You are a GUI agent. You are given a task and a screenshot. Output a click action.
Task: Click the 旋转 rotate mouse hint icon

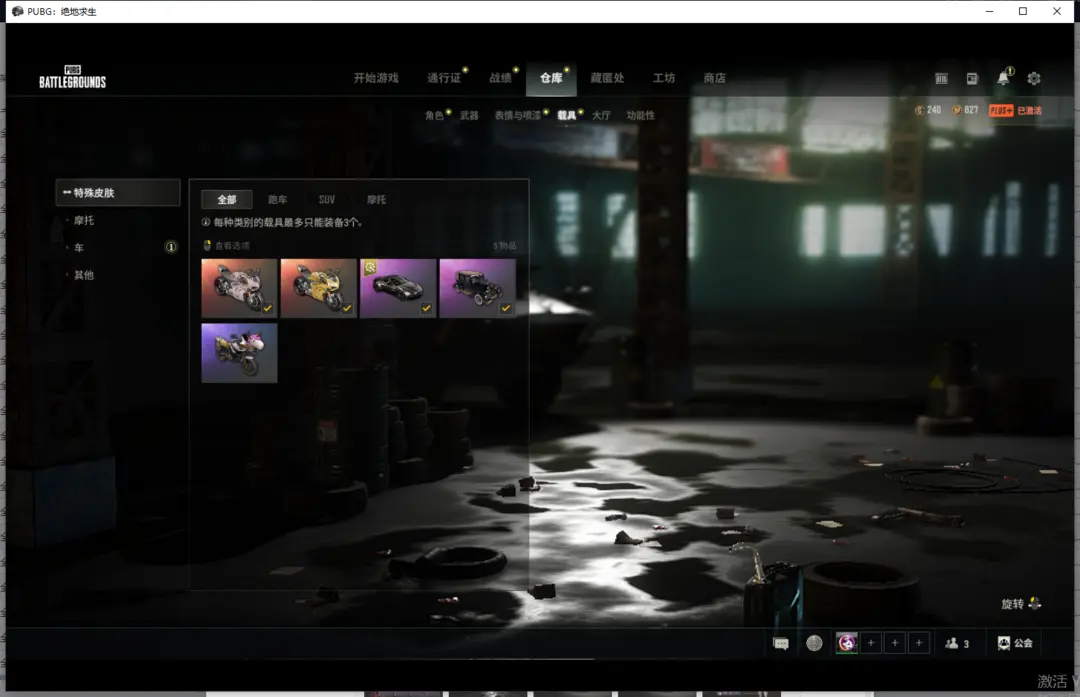tap(1035, 603)
